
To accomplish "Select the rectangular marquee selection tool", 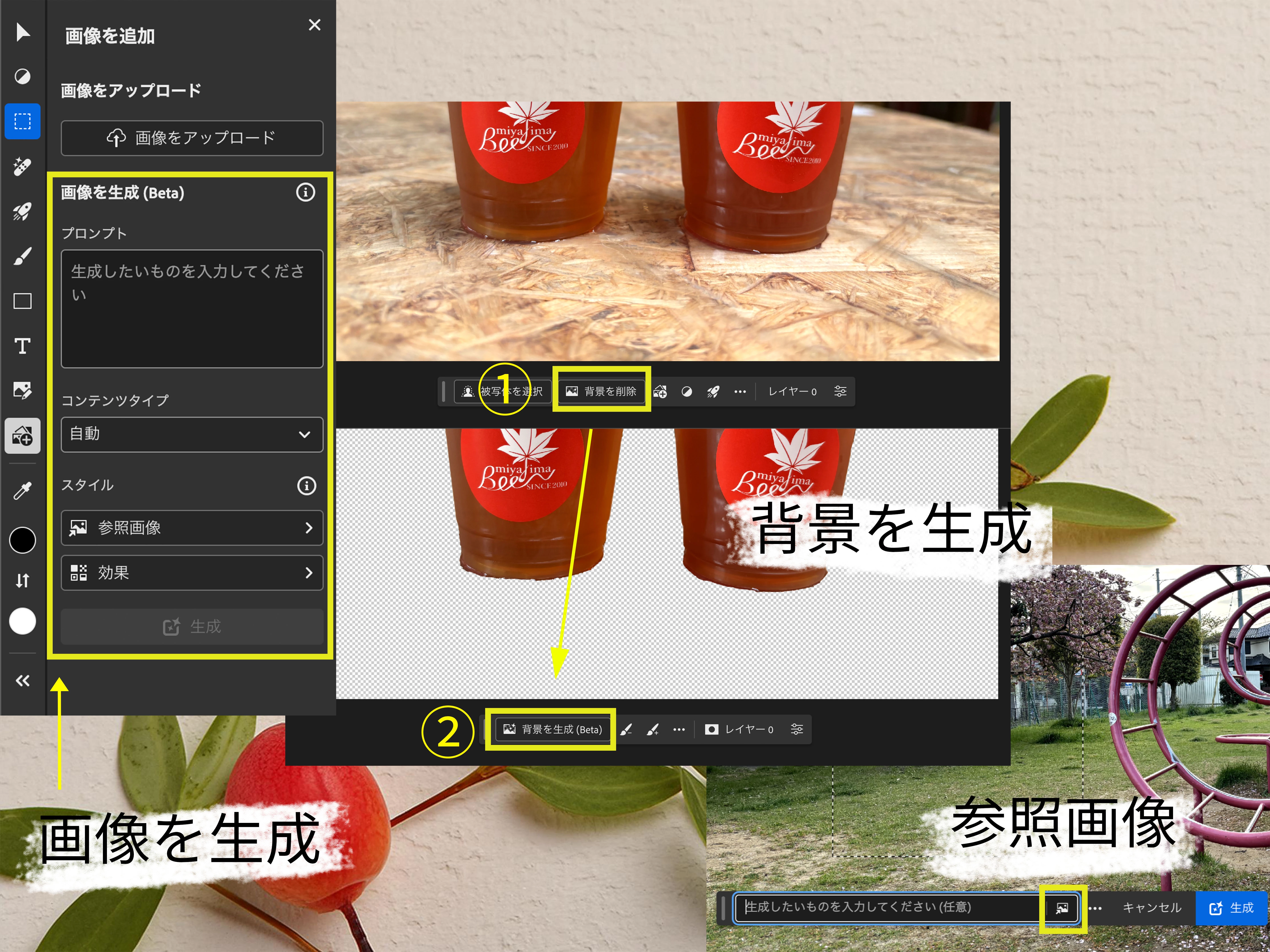I will point(22,121).
